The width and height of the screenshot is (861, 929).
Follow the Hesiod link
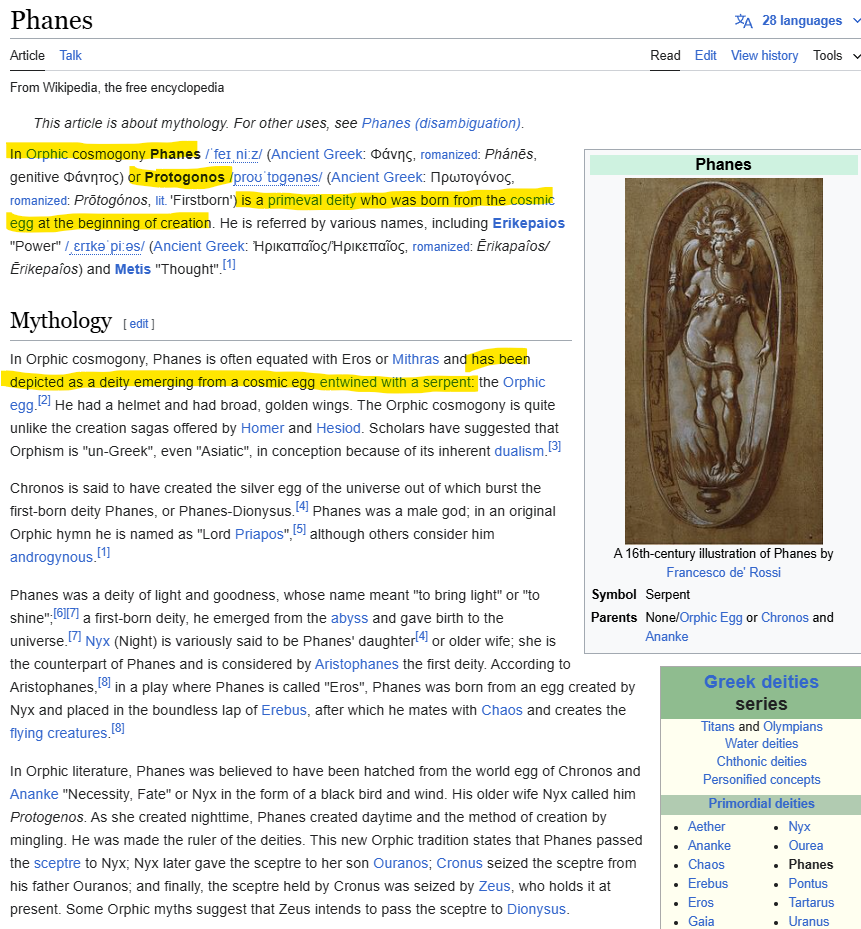(x=338, y=428)
